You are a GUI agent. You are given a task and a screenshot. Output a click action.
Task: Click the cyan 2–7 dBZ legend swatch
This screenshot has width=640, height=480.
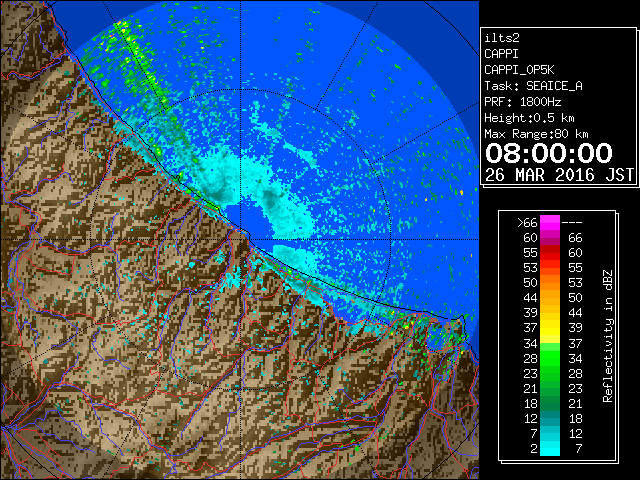tap(550, 448)
